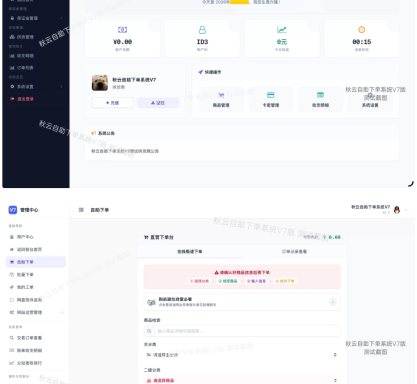Click the green ¥0.00 balance in the order panel header
Image resolution: width=417 pixels, height=384 pixels.
click(x=331, y=237)
